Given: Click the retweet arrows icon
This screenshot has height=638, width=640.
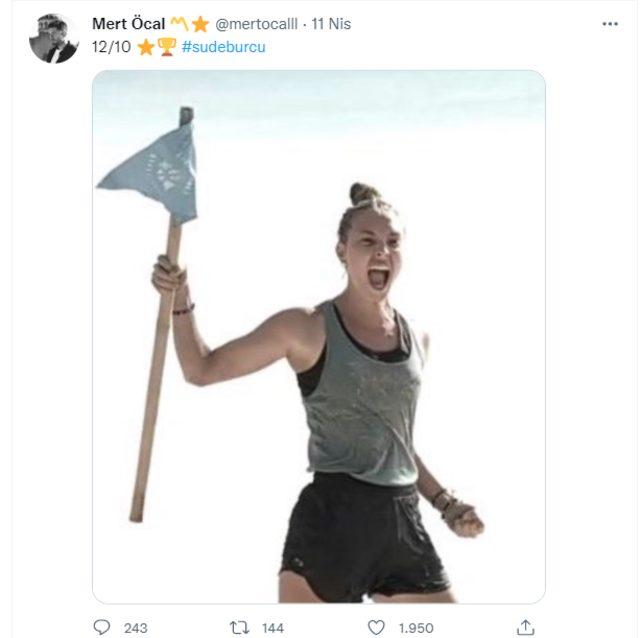Looking at the screenshot, I should coord(238,627).
